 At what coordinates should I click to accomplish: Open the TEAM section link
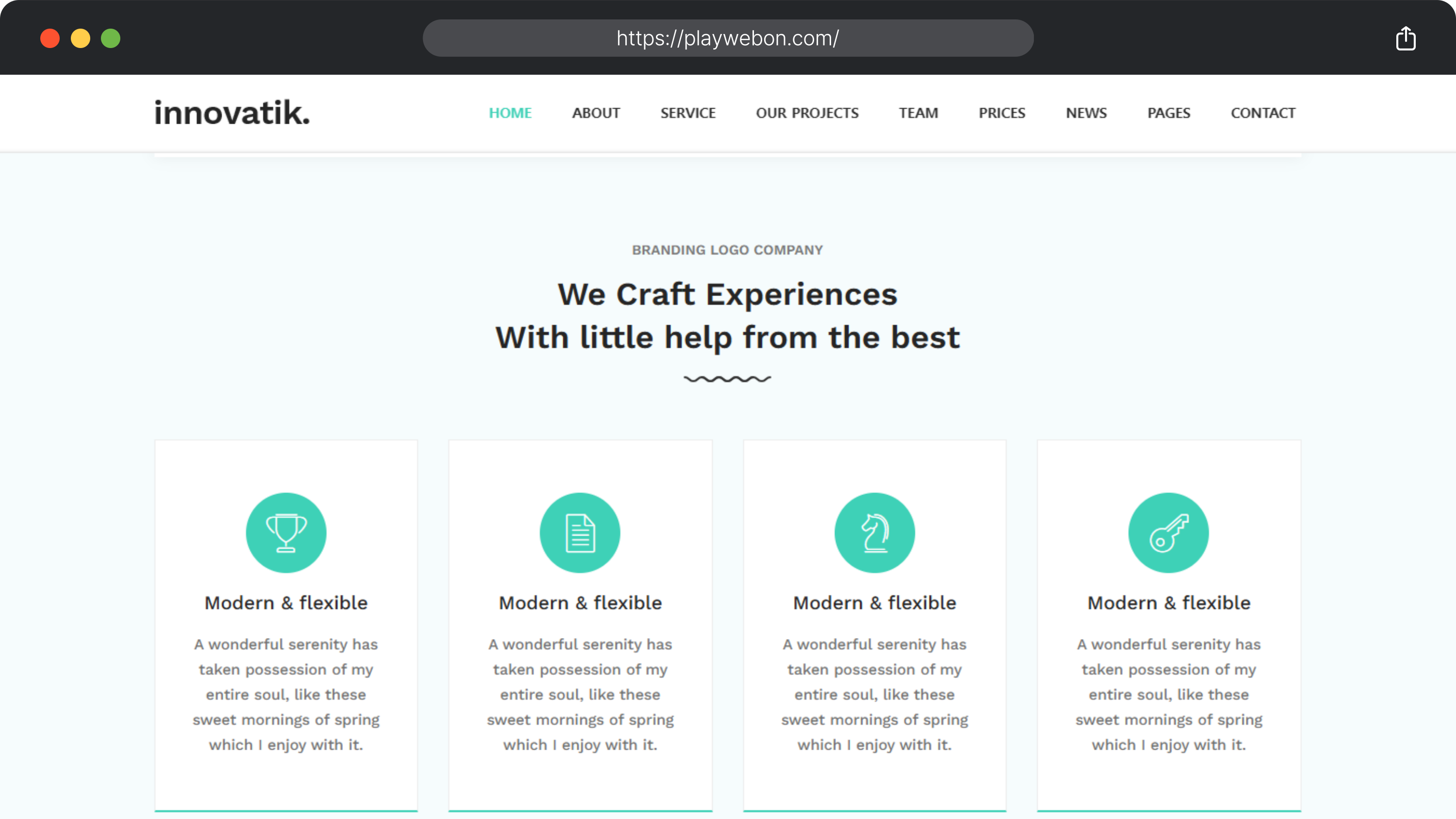(918, 113)
